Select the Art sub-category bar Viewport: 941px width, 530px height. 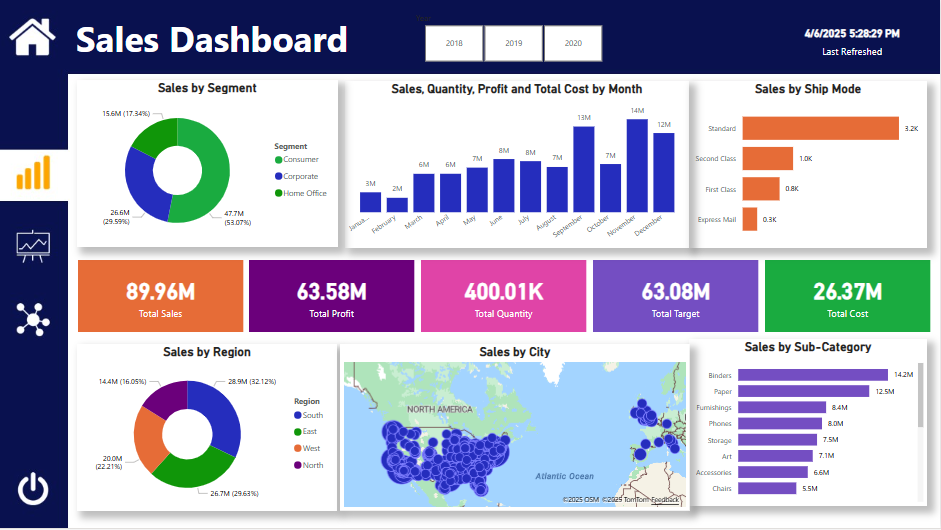(775, 456)
